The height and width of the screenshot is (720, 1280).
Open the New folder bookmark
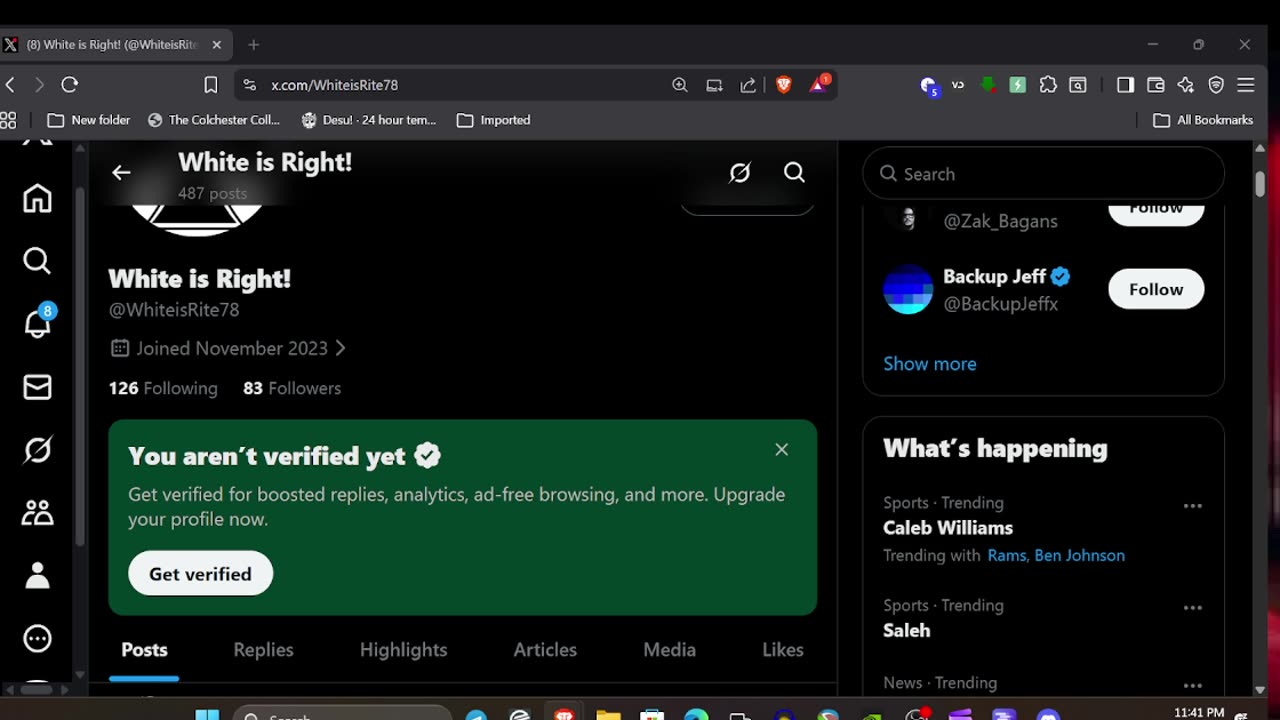(x=89, y=120)
